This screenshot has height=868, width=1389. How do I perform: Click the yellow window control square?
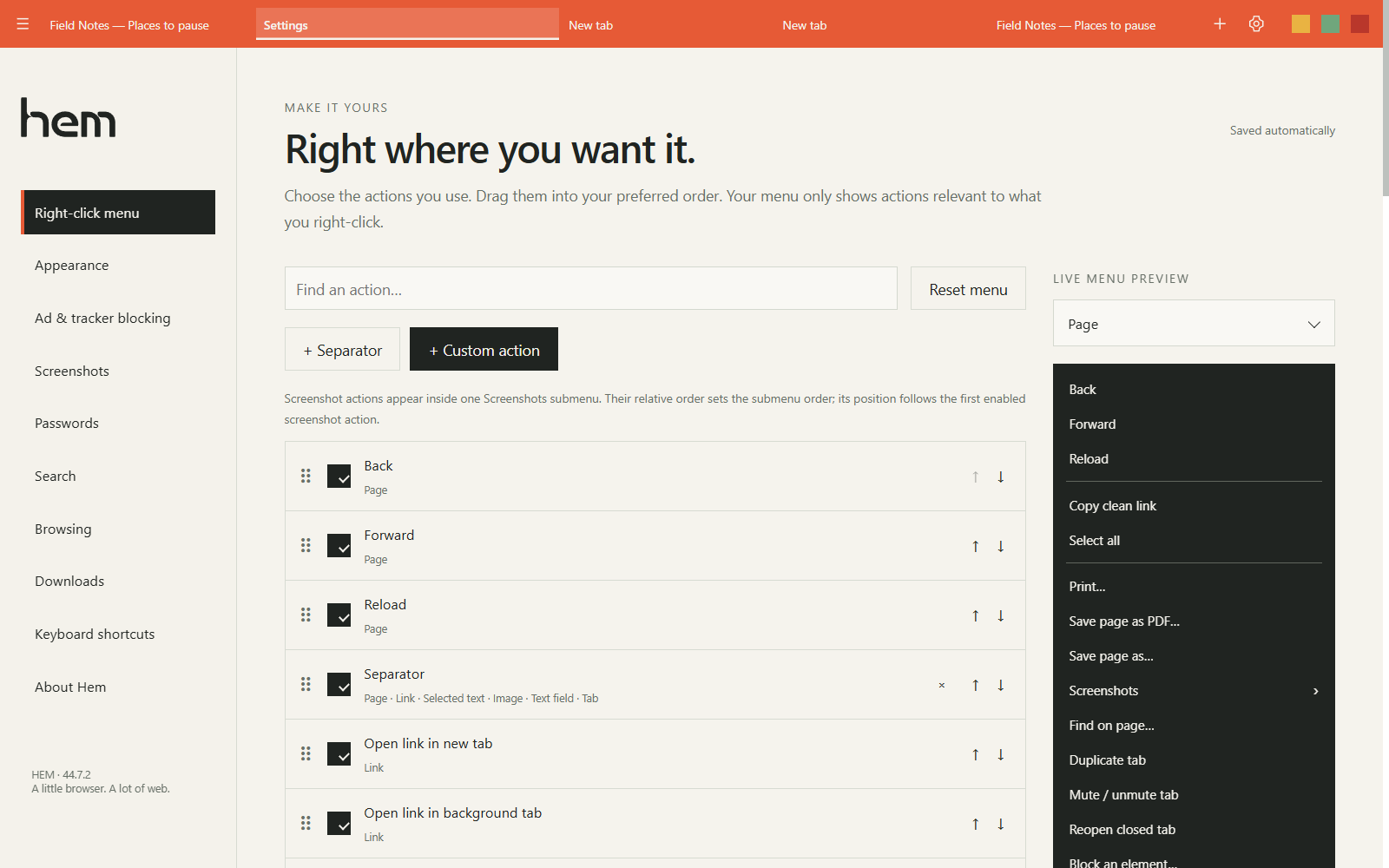pyautogui.click(x=1300, y=24)
